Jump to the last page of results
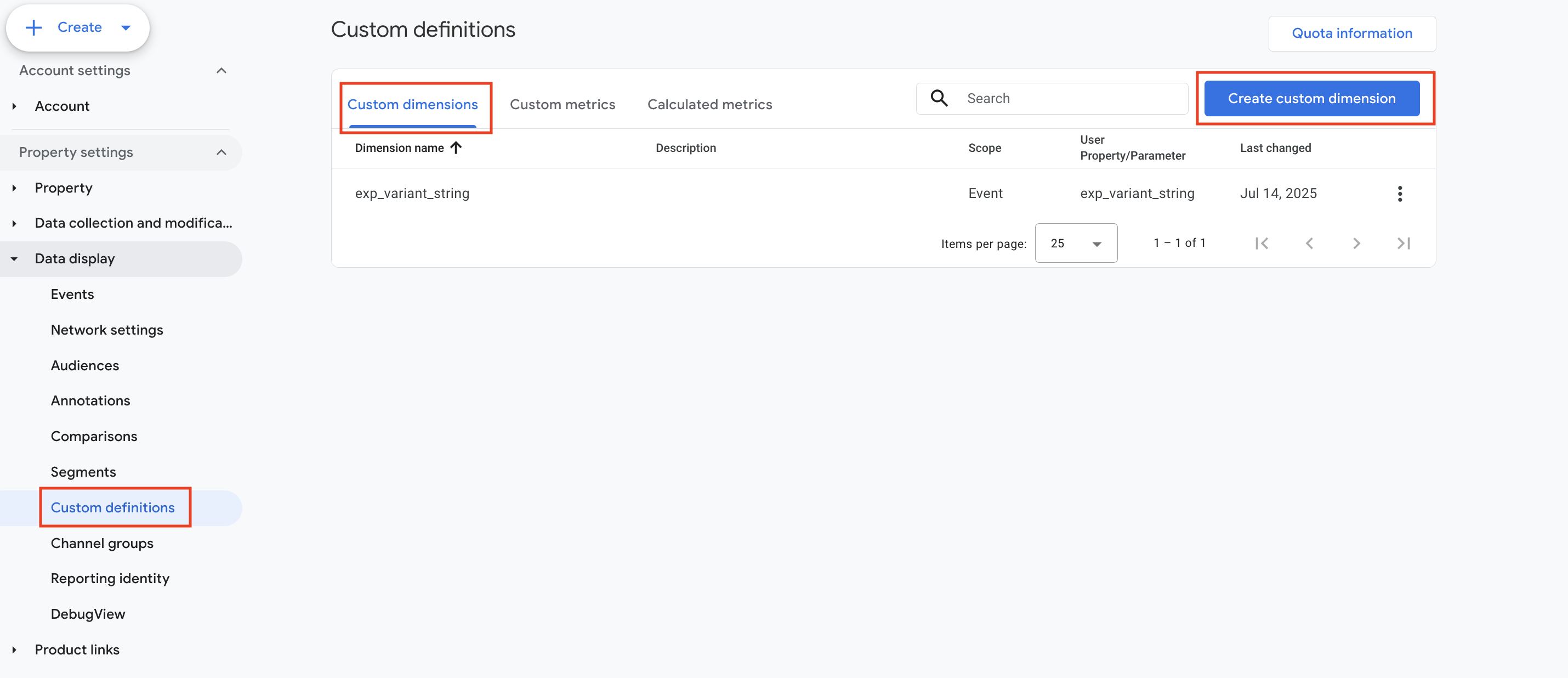The height and width of the screenshot is (678, 1568). tap(1404, 244)
